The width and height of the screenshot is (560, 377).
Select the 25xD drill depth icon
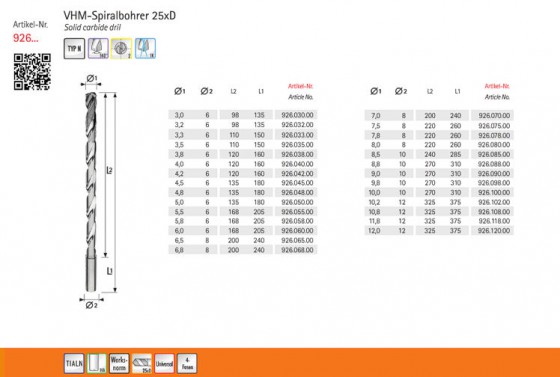pyautogui.click(x=142, y=363)
